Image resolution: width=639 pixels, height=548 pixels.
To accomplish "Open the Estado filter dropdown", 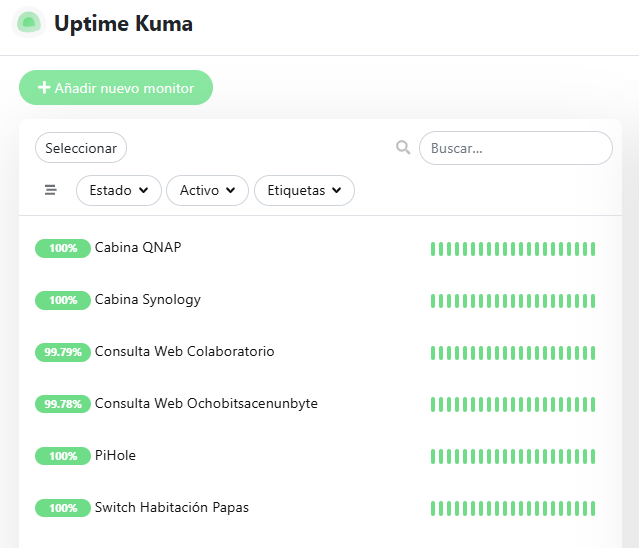I will point(118,190).
